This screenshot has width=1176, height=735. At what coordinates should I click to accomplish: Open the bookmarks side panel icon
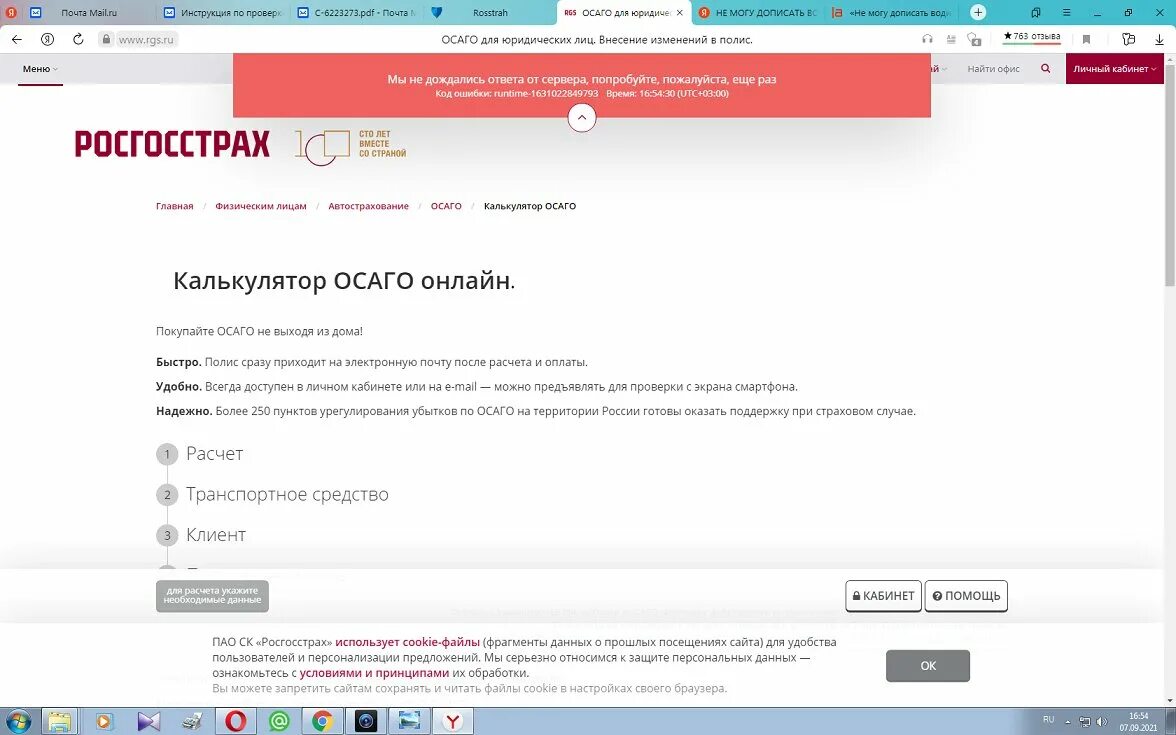coord(1036,13)
